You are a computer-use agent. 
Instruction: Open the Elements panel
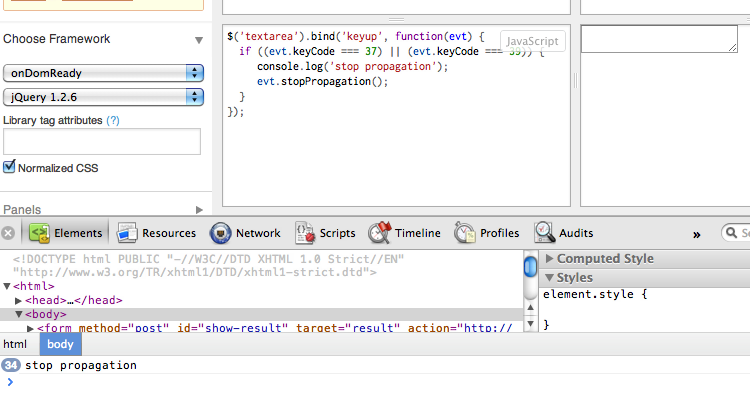tap(66, 233)
